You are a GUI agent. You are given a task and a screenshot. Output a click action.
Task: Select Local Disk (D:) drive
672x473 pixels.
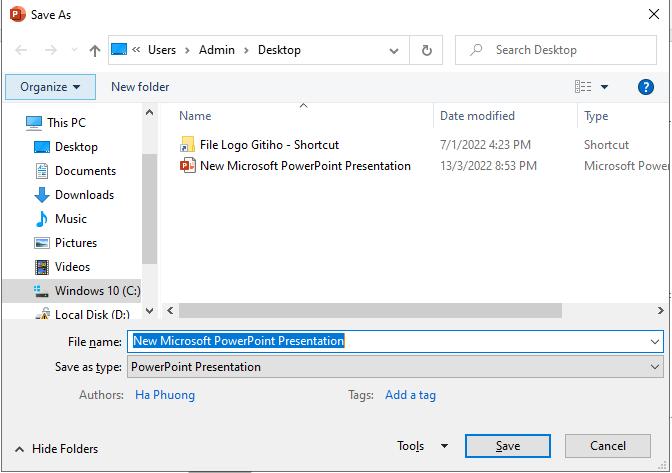point(92,314)
